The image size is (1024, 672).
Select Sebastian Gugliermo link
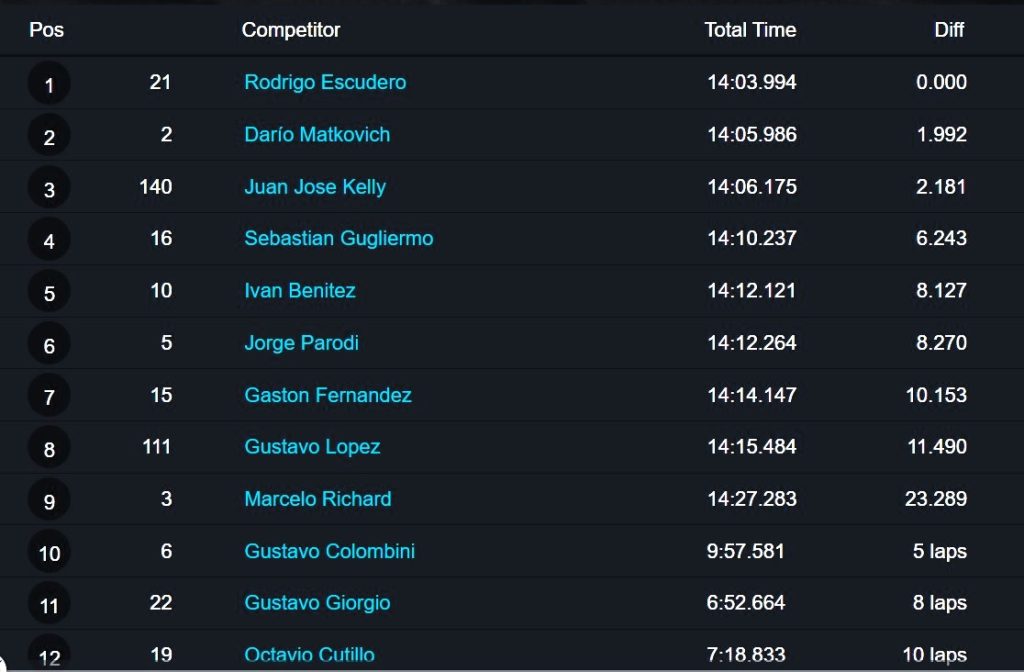click(338, 238)
